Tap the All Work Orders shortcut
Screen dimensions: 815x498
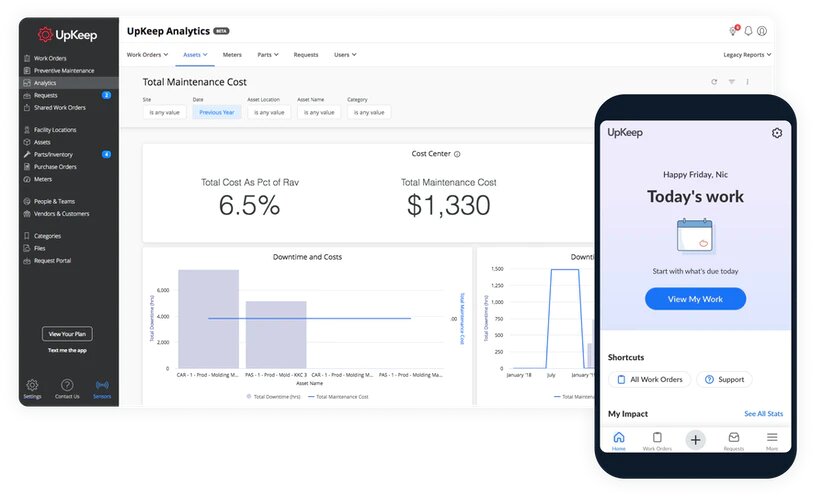tap(650, 379)
